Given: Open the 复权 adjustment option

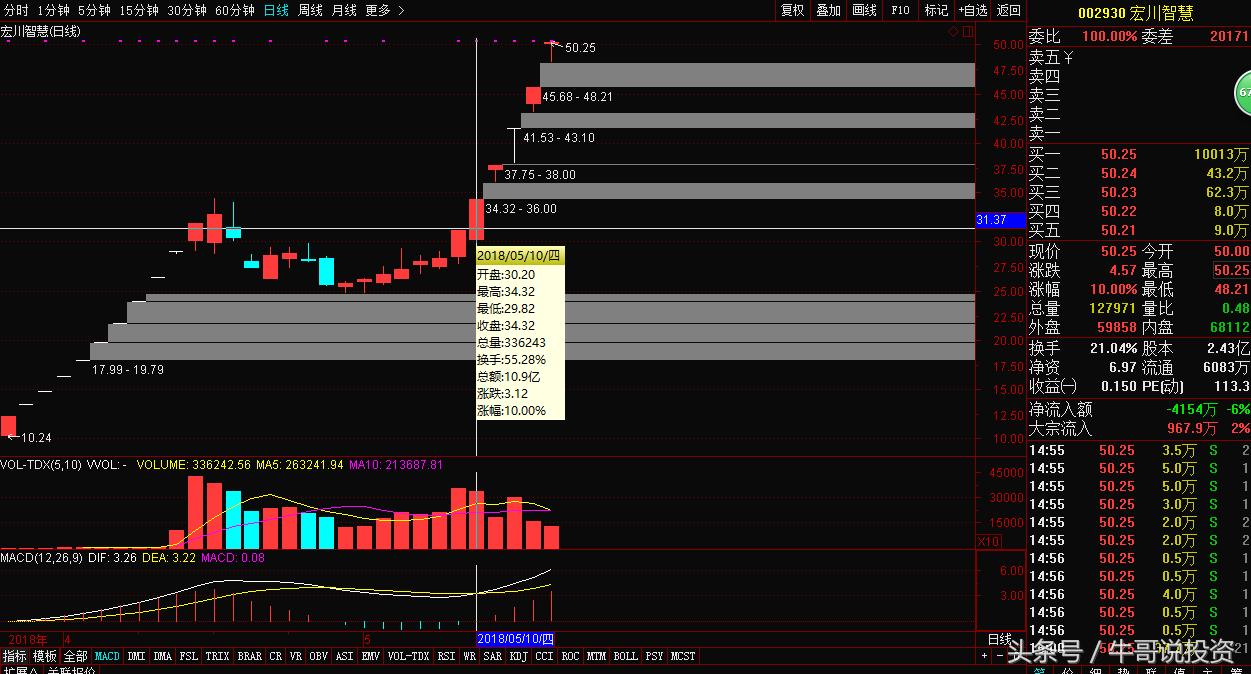Looking at the screenshot, I should coord(792,10).
